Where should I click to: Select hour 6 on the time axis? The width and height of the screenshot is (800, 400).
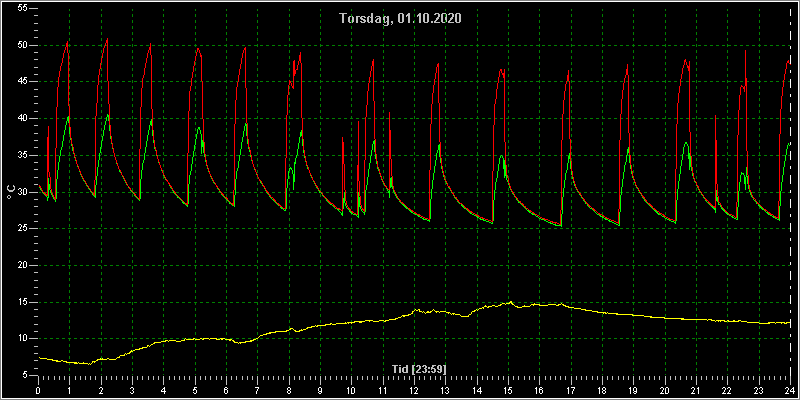pyautogui.click(x=226, y=390)
